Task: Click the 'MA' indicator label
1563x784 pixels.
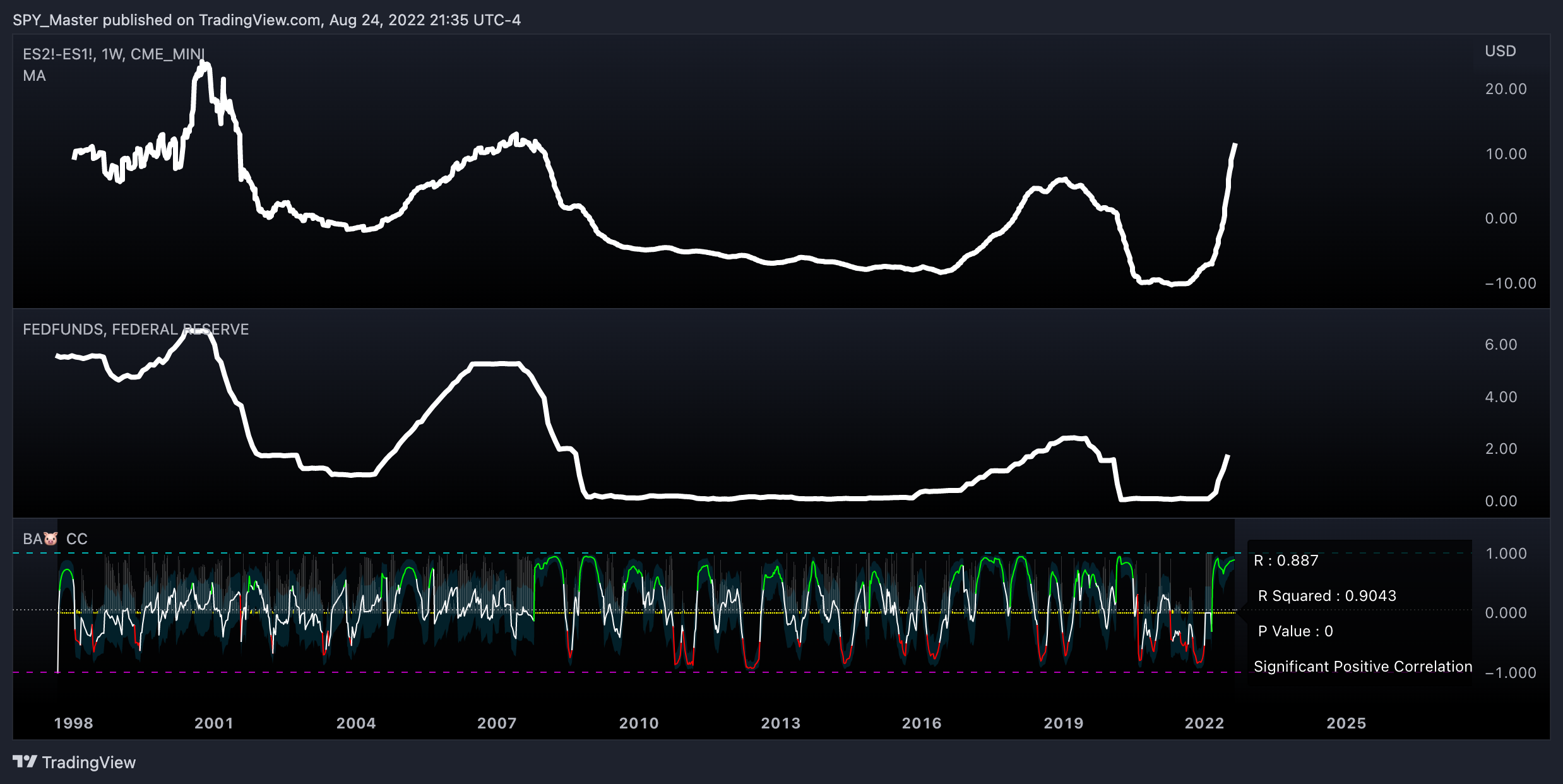Action: click(34, 76)
